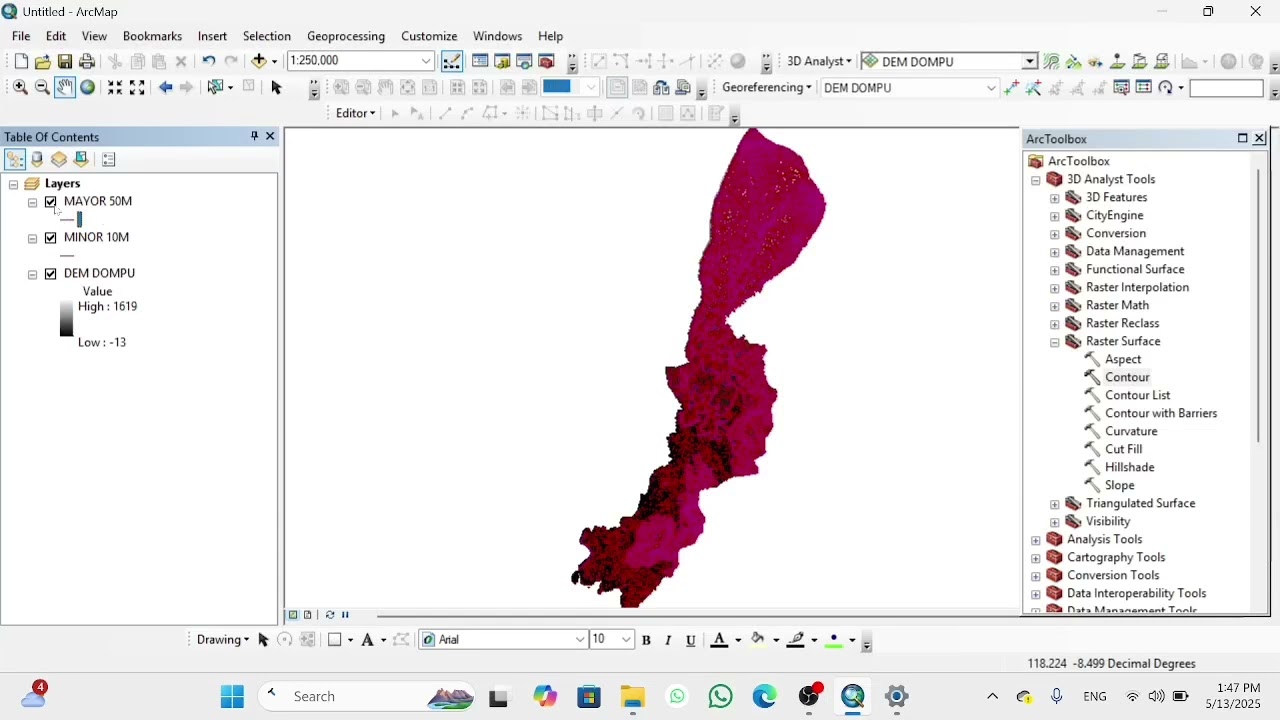The height and width of the screenshot is (720, 1280).
Task: Uncheck the MINOR 10M layer
Action: tap(51, 238)
